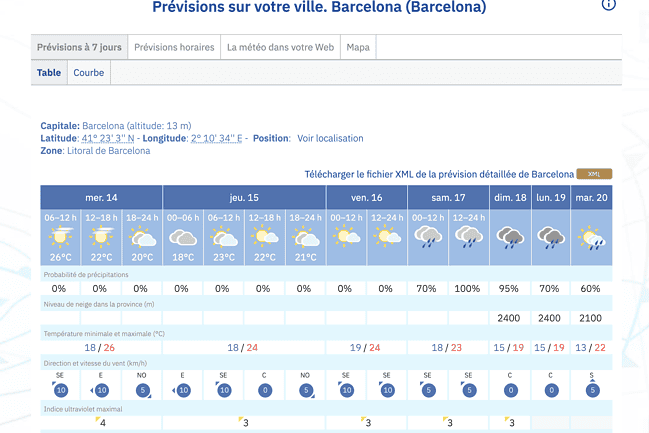Click the 100% precipitation cell for sam. 12–24 h
The height and width of the screenshot is (433, 649).
[x=468, y=289]
